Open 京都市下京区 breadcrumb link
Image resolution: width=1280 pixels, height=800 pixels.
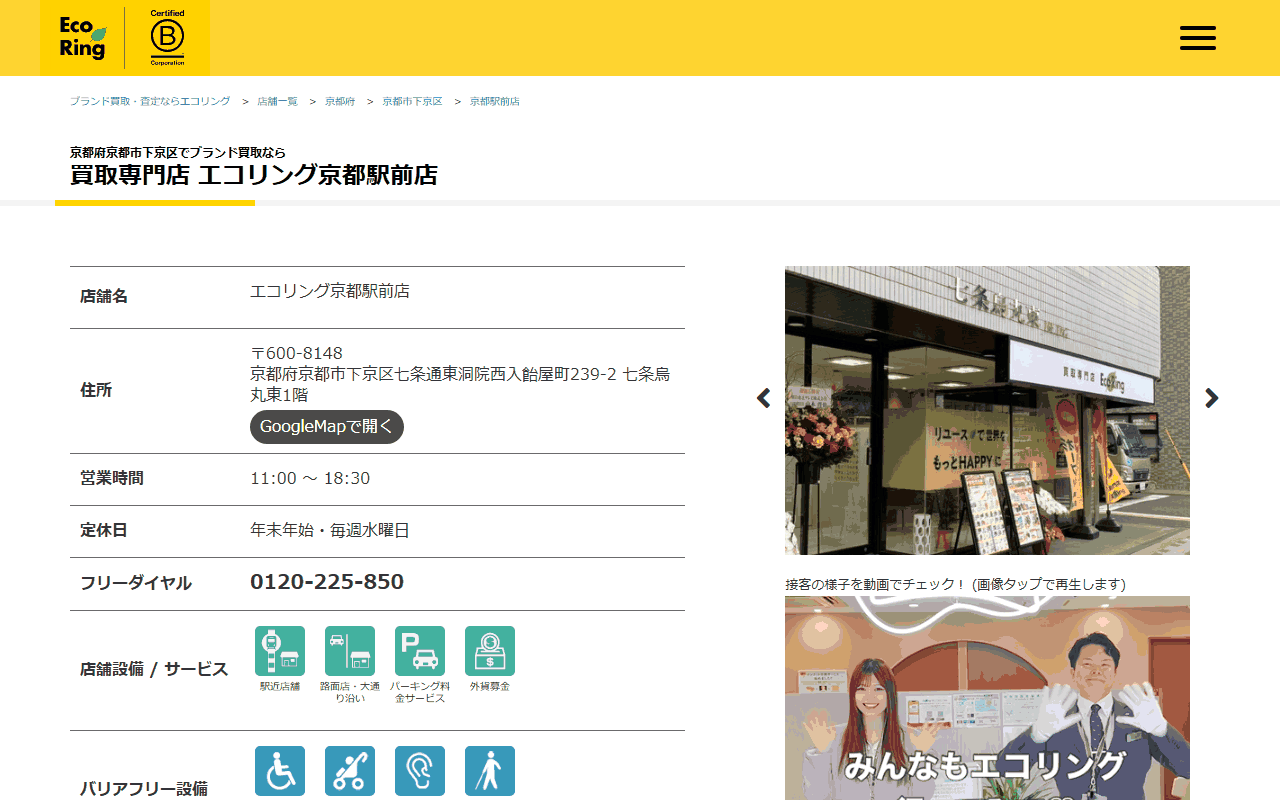[x=412, y=102]
